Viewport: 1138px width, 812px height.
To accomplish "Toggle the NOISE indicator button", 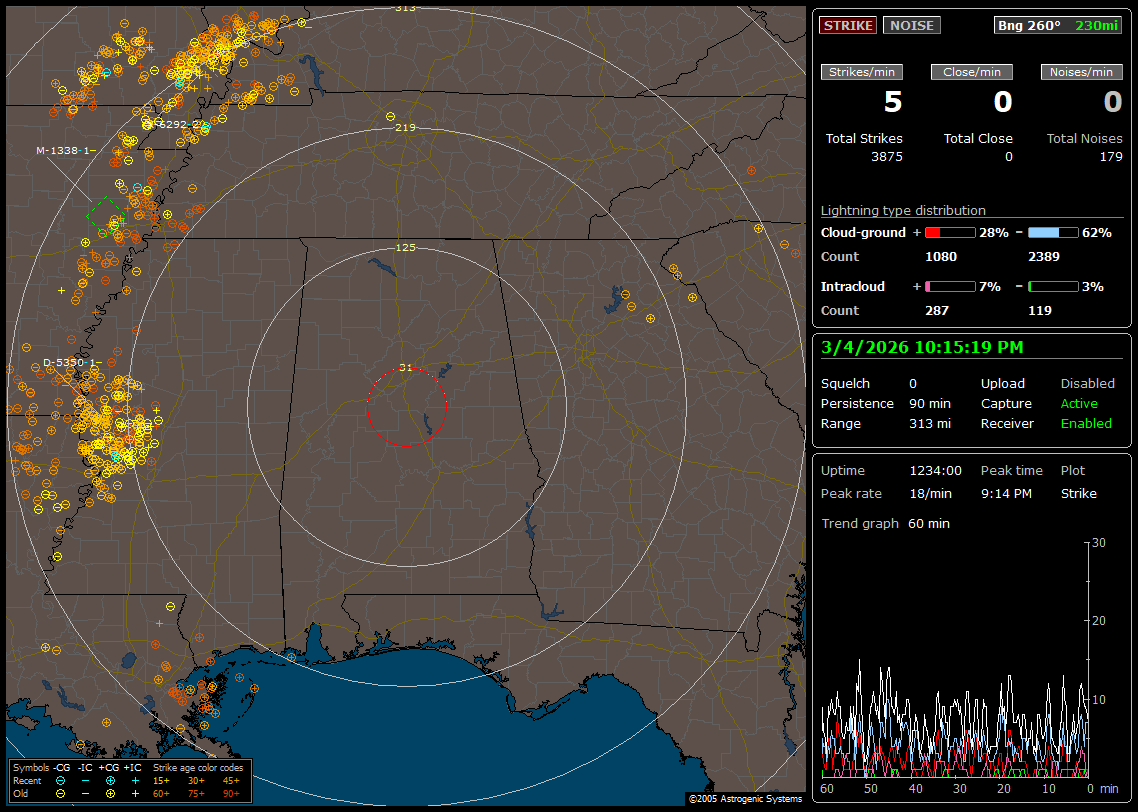I will point(911,26).
